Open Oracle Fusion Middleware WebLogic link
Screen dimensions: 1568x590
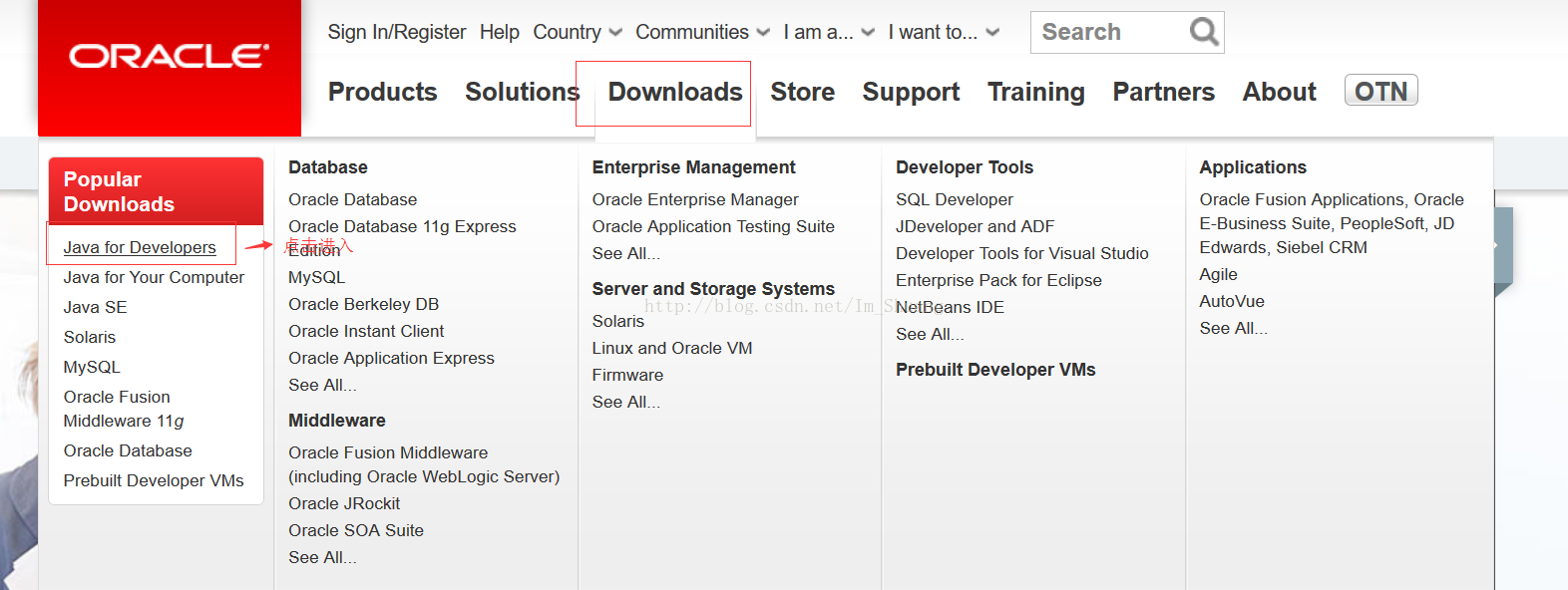424,464
